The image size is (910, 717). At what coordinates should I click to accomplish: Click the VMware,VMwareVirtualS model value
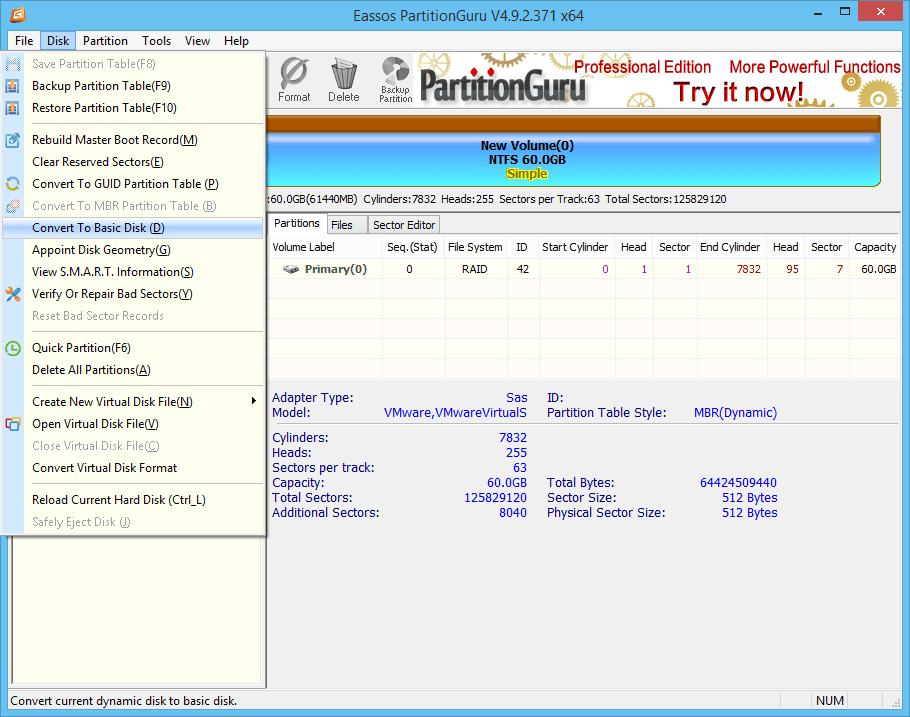coord(455,413)
